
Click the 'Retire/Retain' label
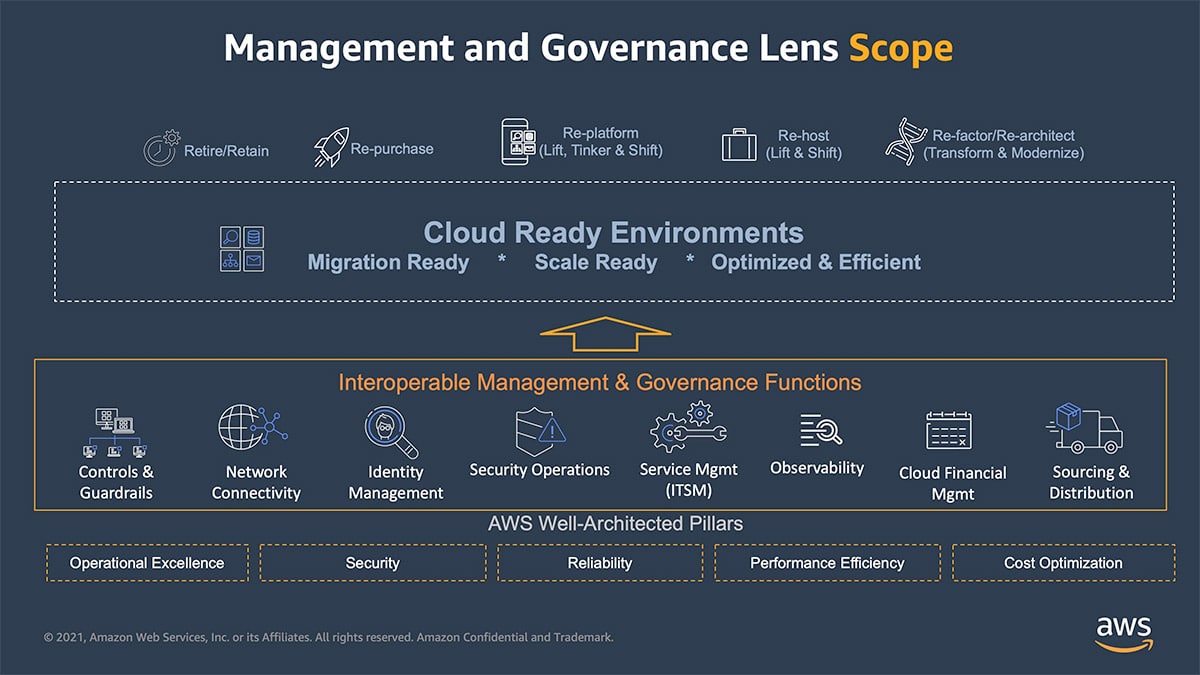[226, 151]
